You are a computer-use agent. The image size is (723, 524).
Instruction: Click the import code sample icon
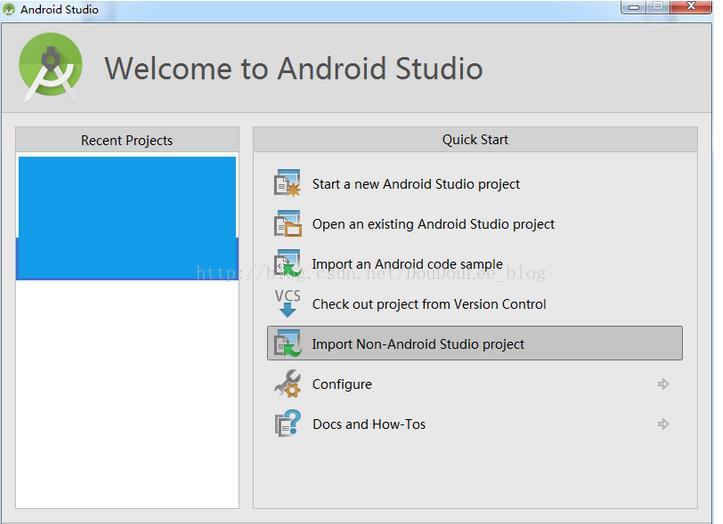(287, 263)
